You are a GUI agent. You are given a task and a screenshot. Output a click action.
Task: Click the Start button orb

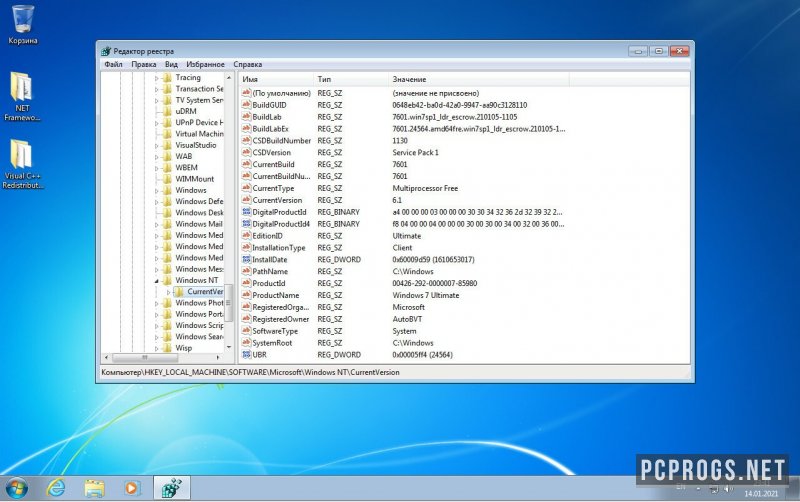16,488
